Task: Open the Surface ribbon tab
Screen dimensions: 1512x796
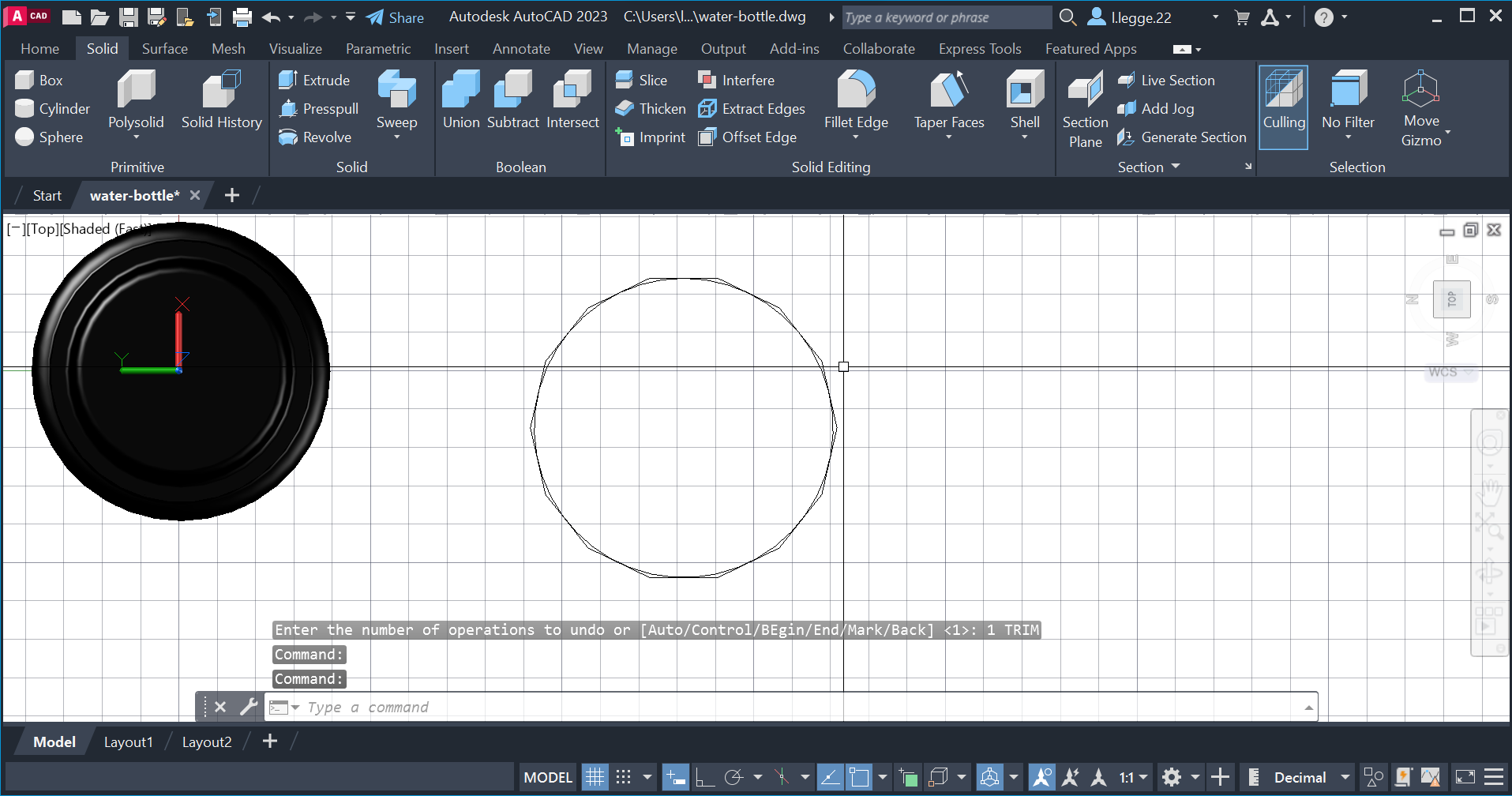Action: click(165, 48)
